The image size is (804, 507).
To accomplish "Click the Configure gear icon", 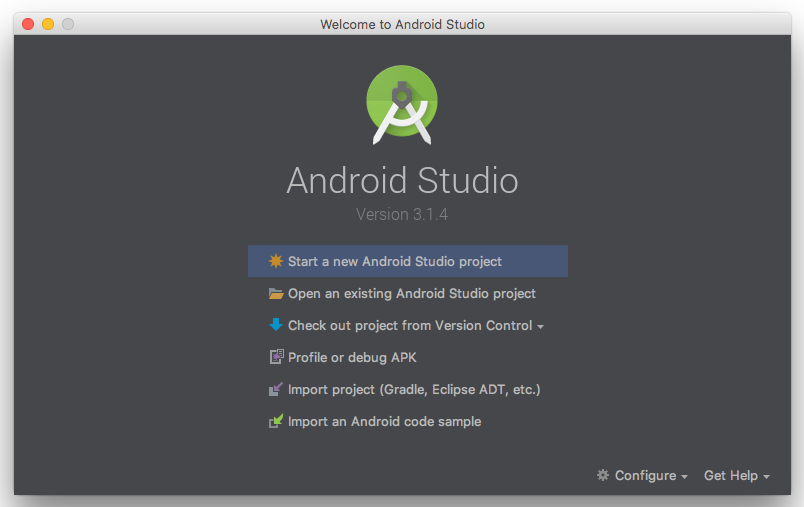I will (x=603, y=475).
